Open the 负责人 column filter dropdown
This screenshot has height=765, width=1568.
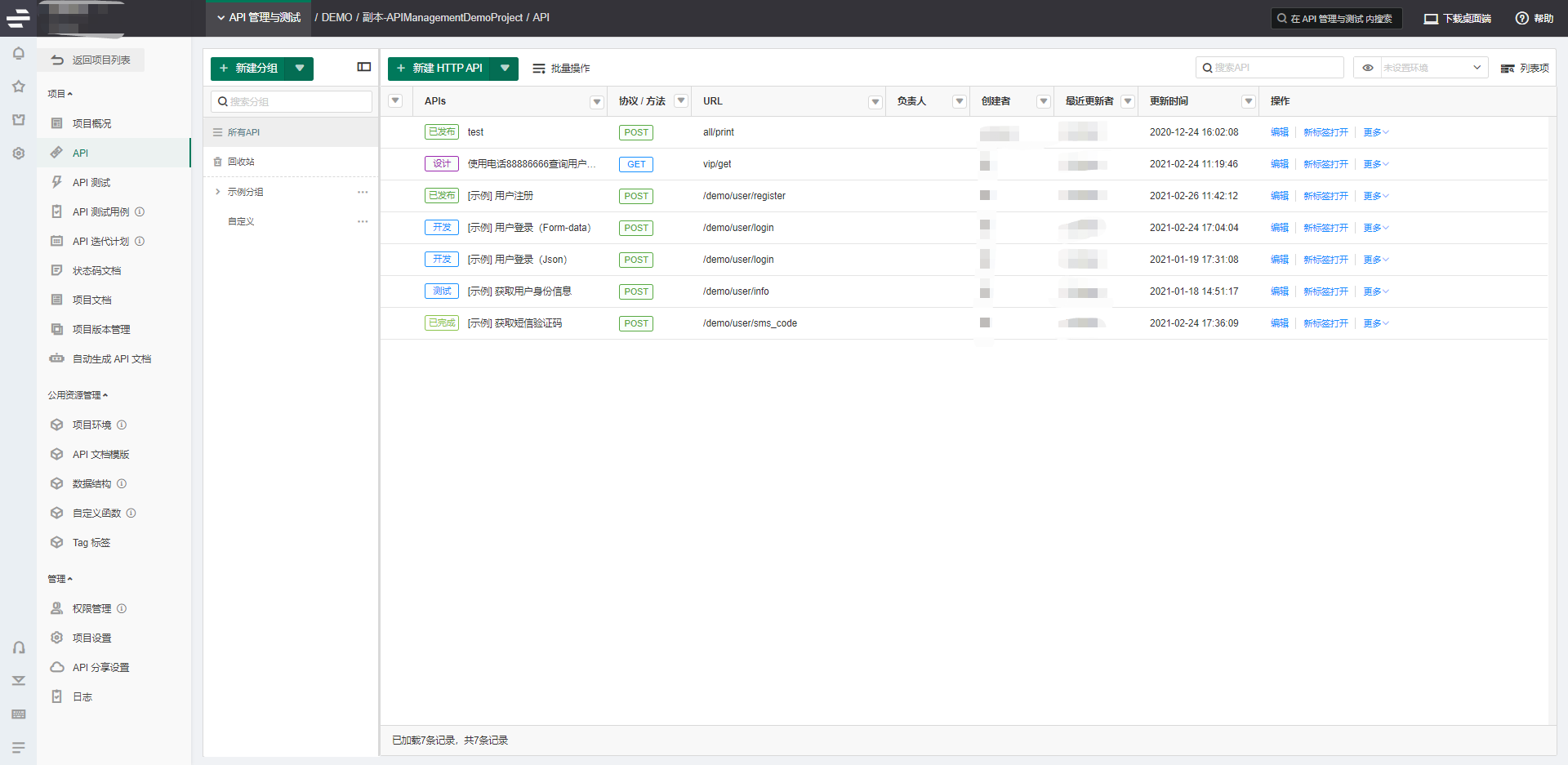(960, 101)
